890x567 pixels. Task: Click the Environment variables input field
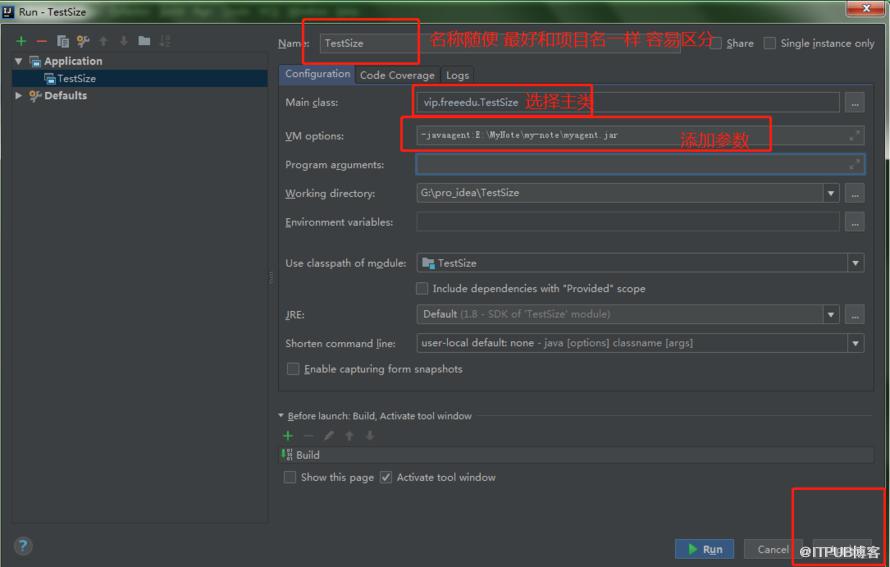627,222
